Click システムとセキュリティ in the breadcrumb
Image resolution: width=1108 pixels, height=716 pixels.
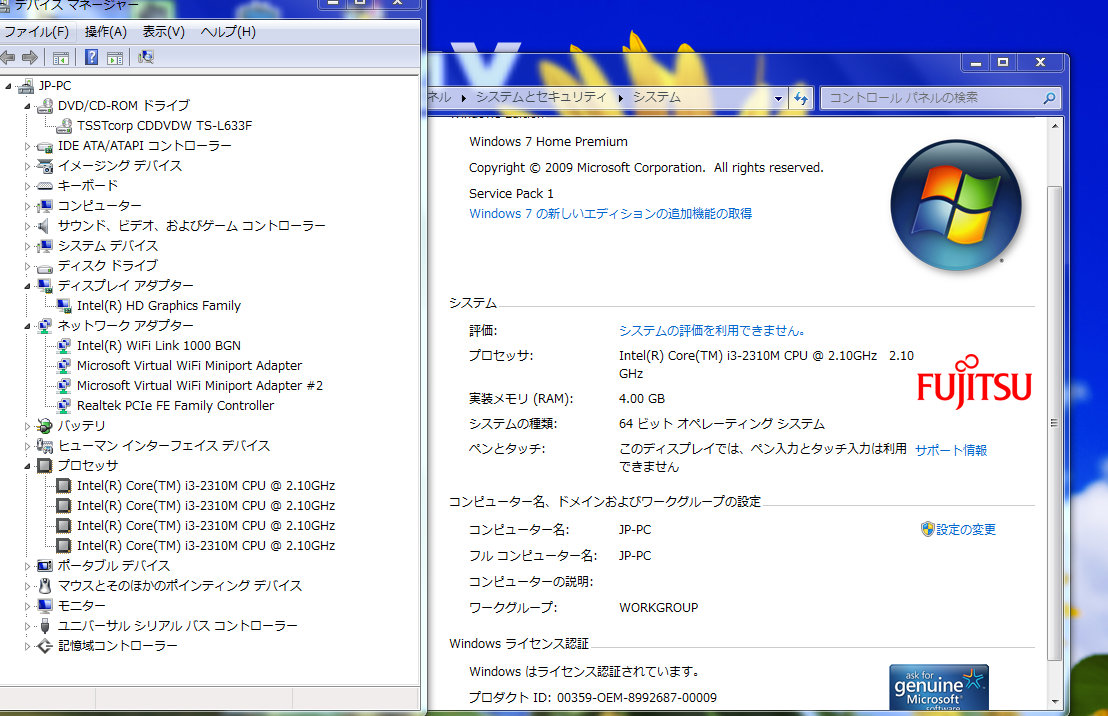[x=541, y=98]
